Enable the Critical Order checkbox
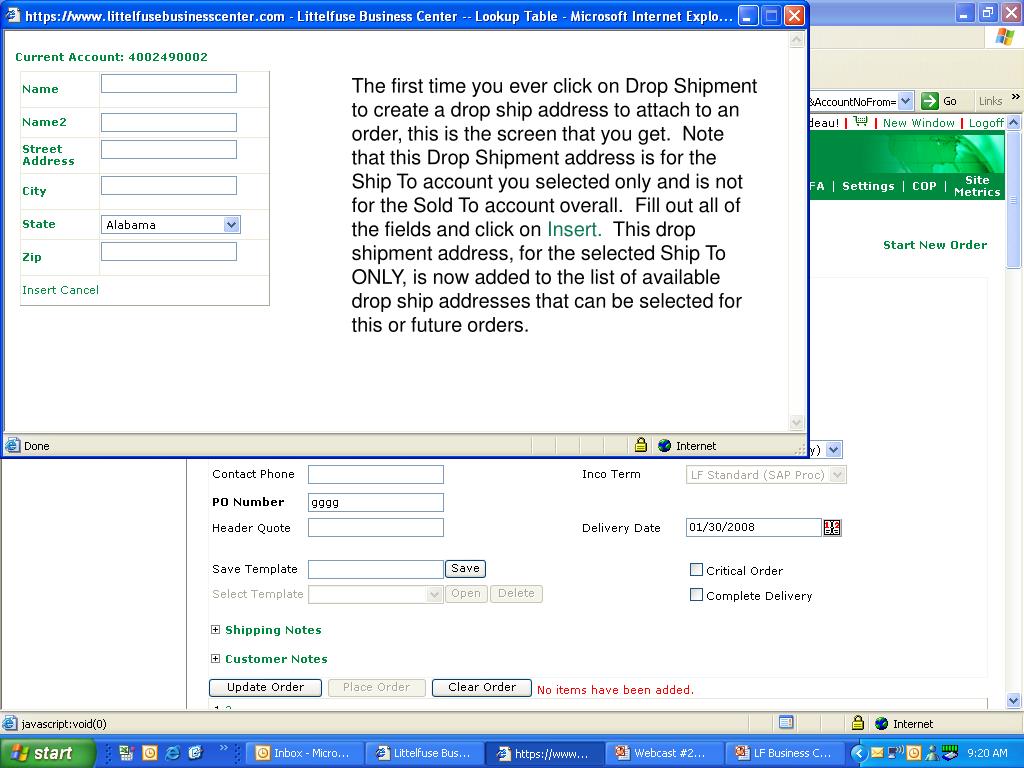 pos(696,569)
